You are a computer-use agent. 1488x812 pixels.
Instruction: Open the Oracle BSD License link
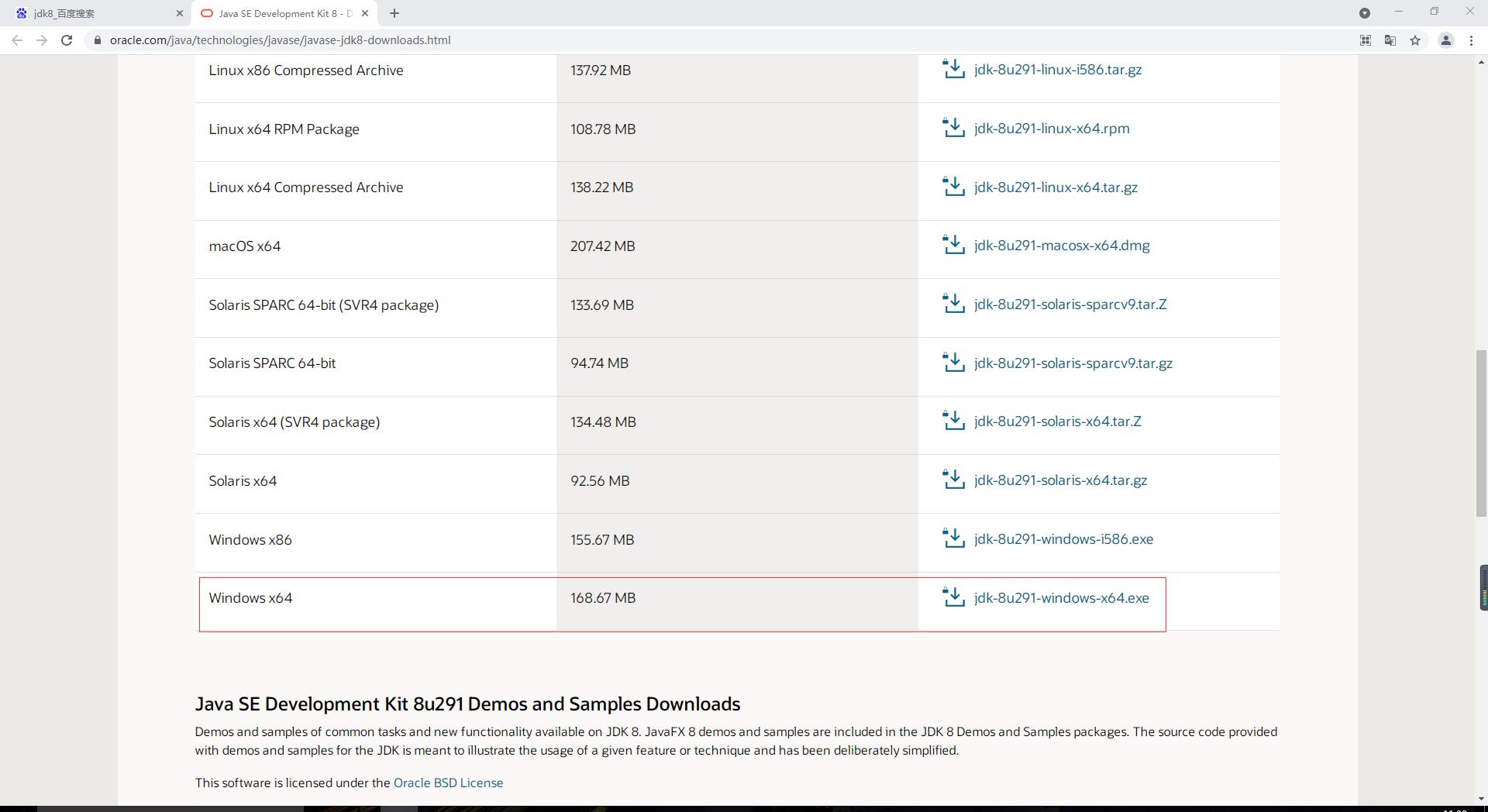(x=448, y=783)
